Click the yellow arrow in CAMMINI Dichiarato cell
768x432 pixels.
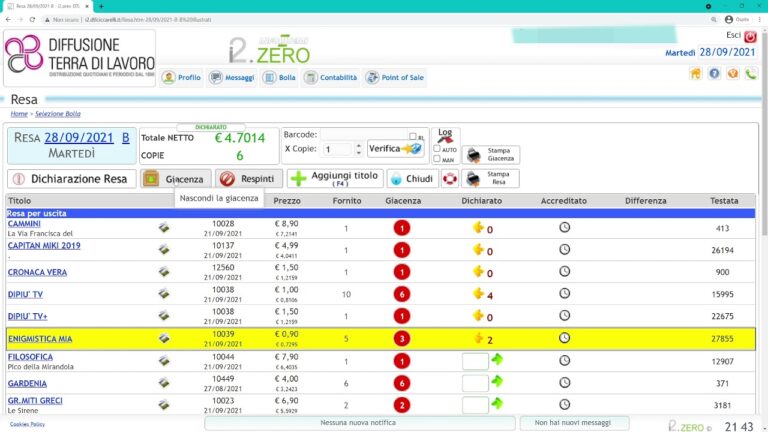coord(478,227)
